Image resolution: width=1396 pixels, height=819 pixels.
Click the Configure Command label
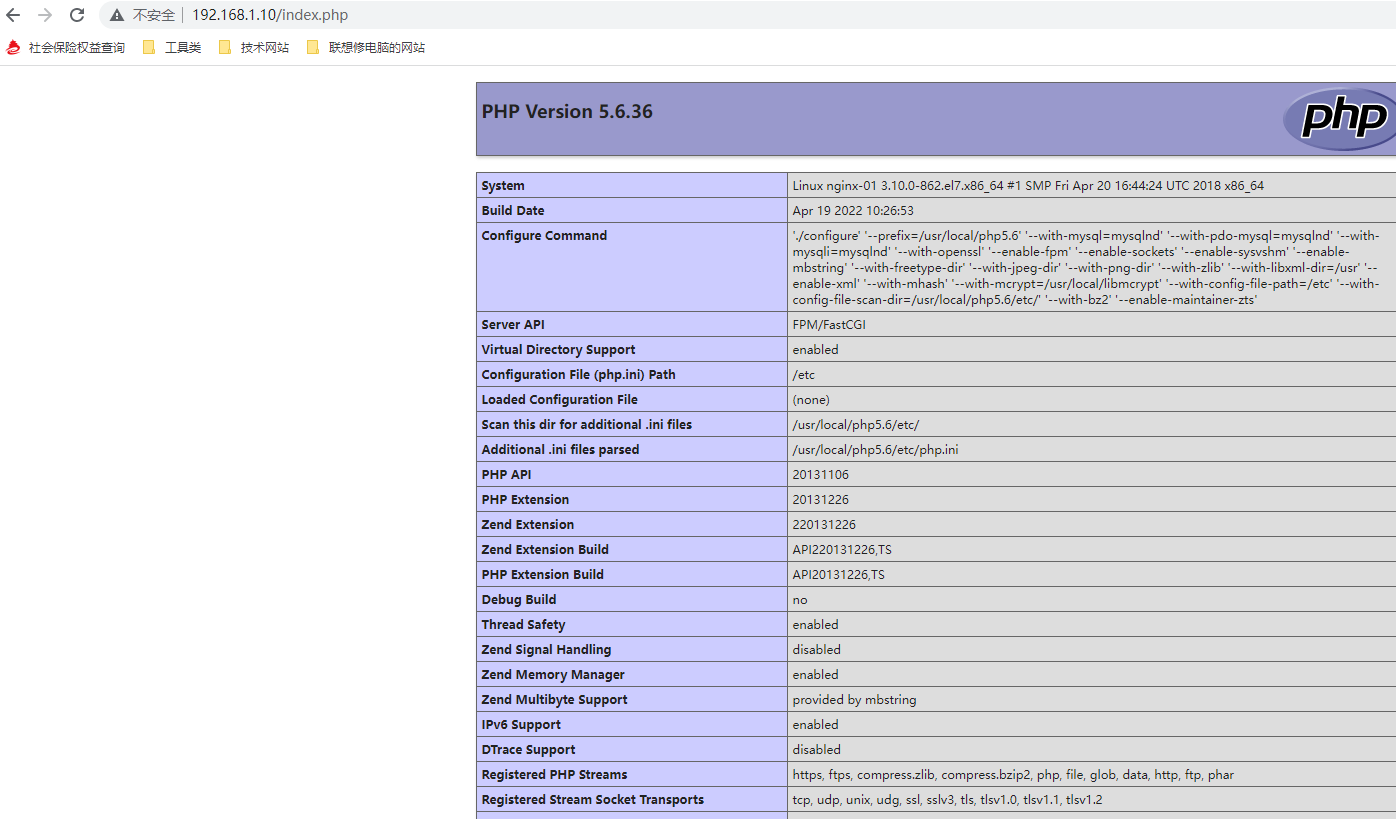pyautogui.click(x=544, y=236)
